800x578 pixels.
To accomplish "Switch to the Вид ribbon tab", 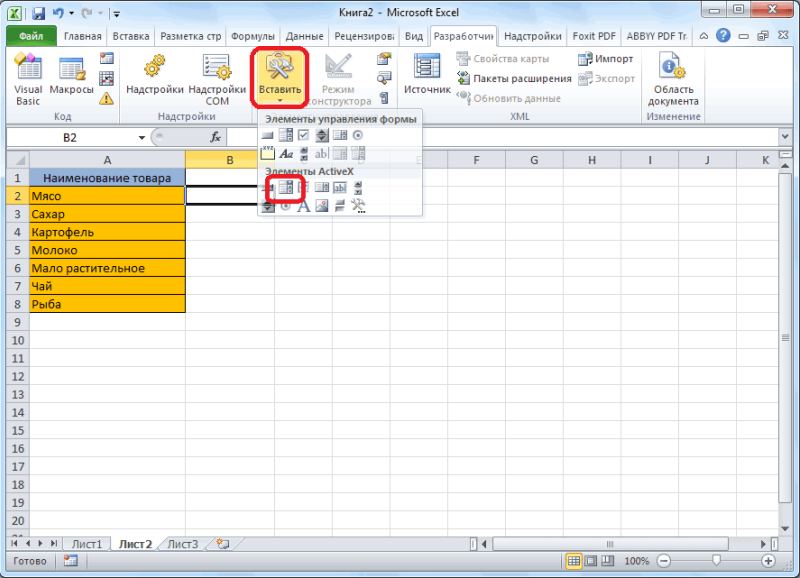I will (414, 36).
